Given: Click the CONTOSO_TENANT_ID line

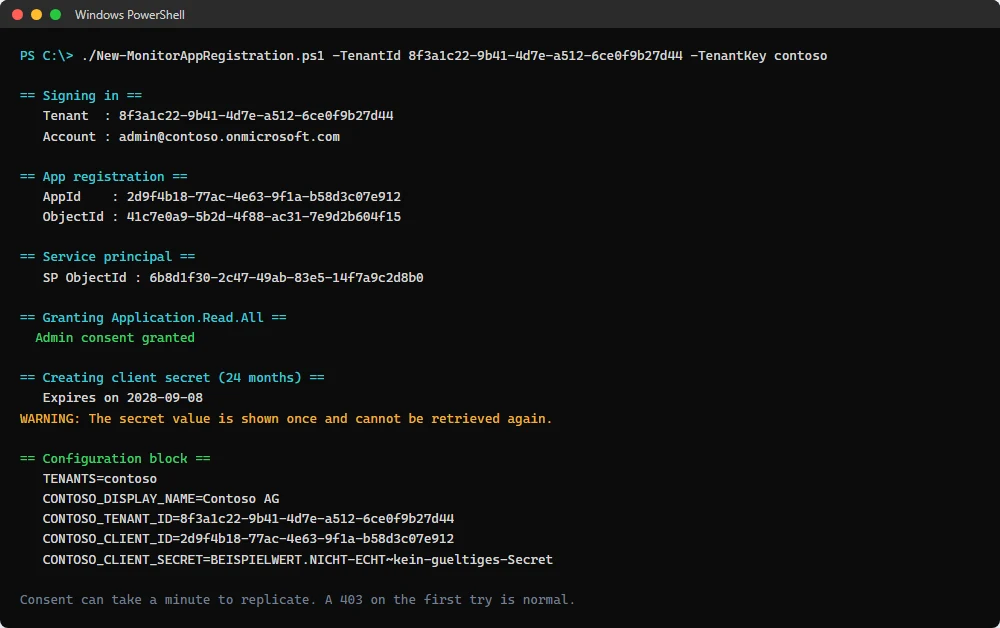Looking at the screenshot, I should 248,519.
